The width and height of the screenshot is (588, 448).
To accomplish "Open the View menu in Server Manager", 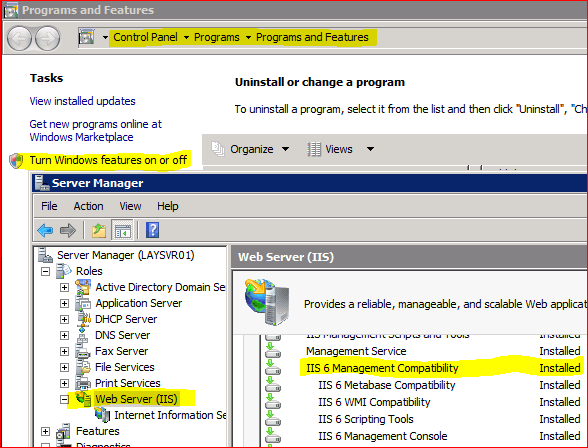I will point(130,206).
